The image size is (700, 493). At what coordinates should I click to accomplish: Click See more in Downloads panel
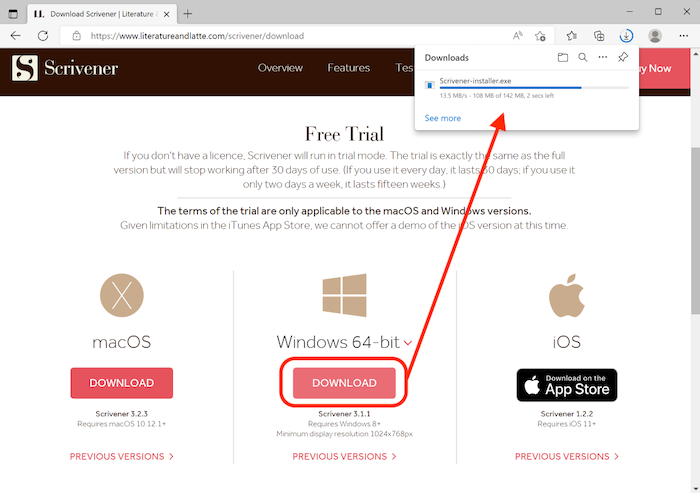pos(442,118)
